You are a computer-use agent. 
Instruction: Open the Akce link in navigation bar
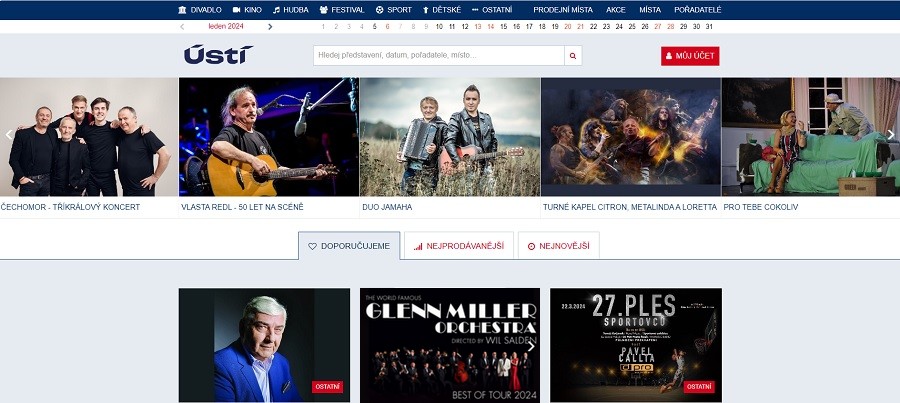click(615, 10)
